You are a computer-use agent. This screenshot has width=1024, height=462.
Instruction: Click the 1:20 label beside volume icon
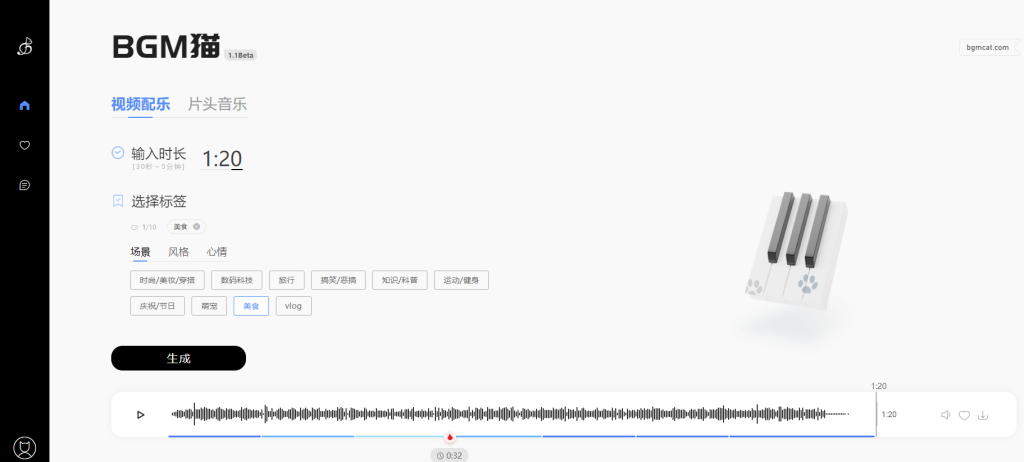coord(889,414)
